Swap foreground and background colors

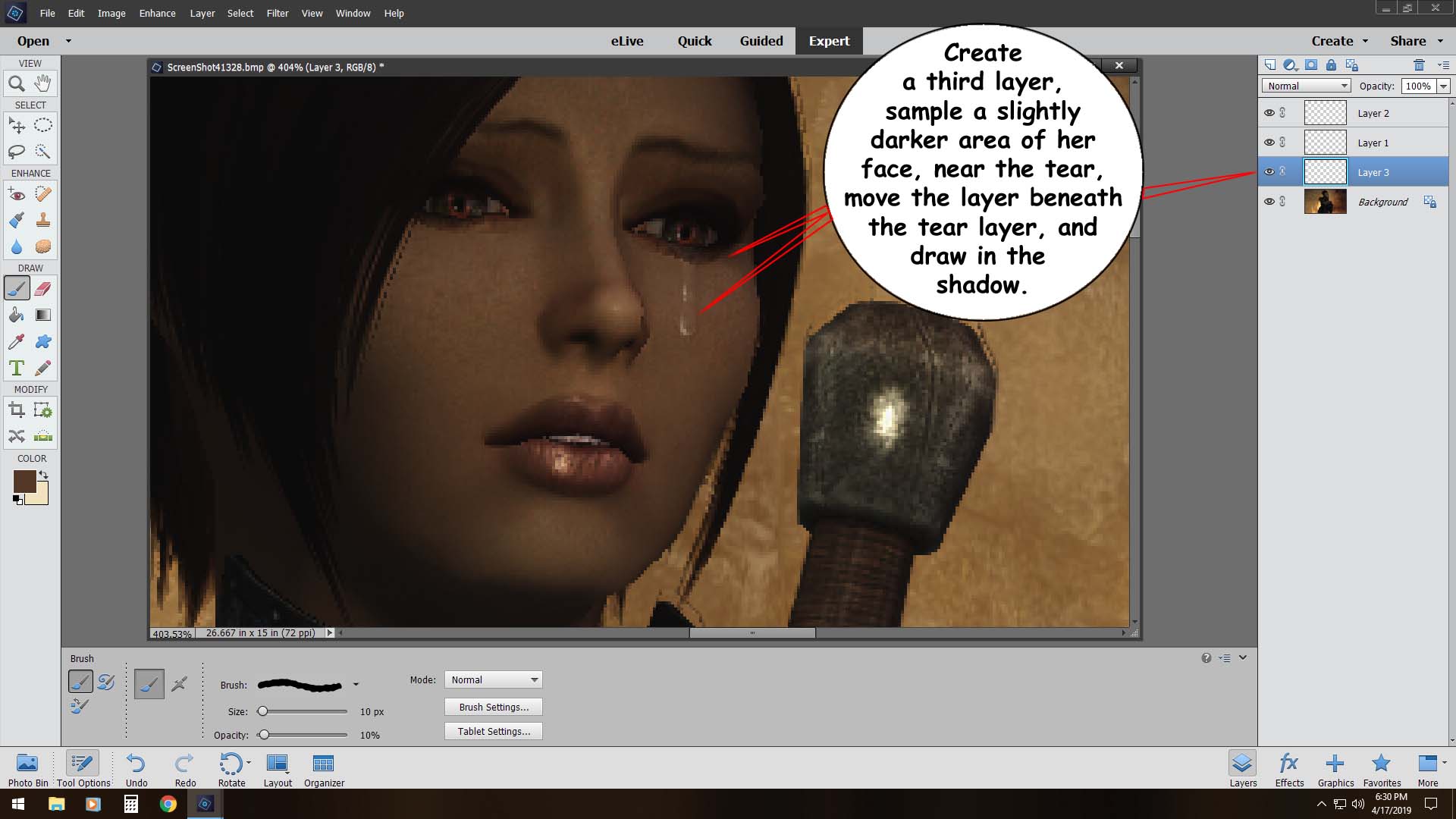[44, 475]
